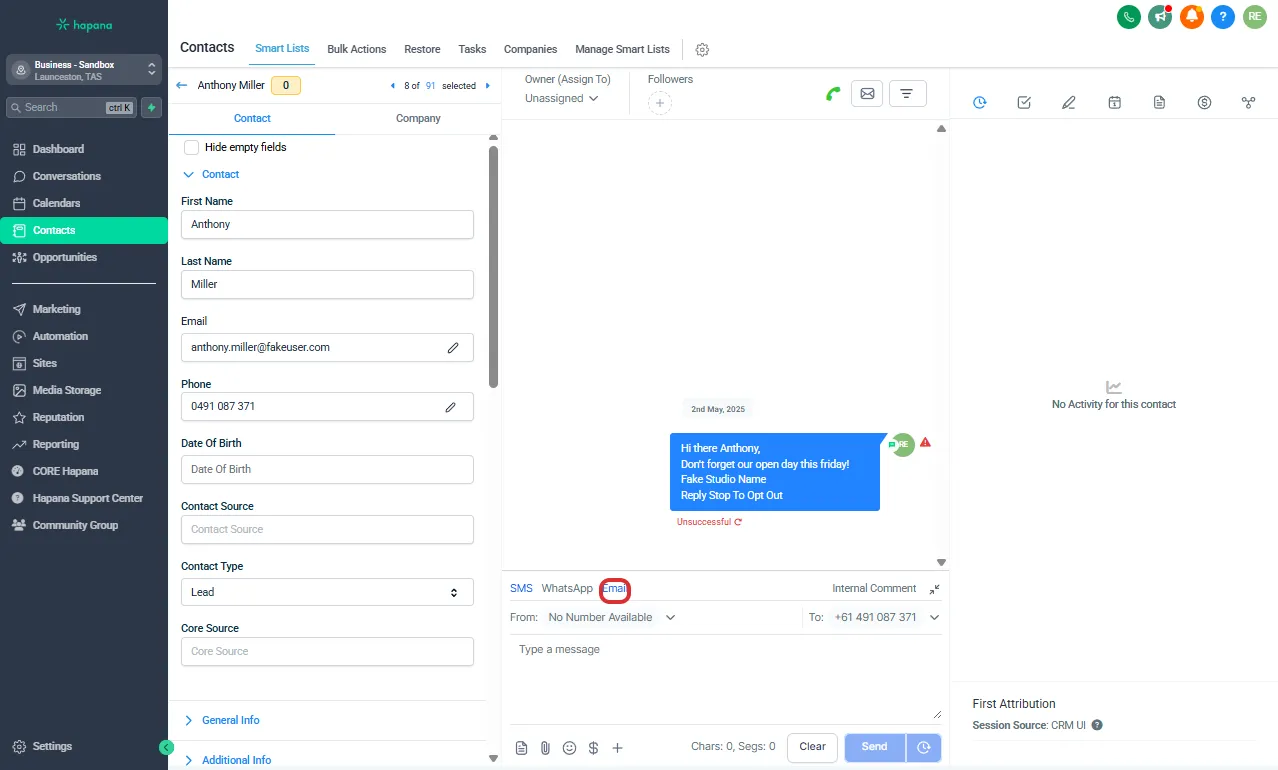The height and width of the screenshot is (770, 1278).
Task: Toggle the Hide empty fields checkbox
Action: tap(192, 147)
